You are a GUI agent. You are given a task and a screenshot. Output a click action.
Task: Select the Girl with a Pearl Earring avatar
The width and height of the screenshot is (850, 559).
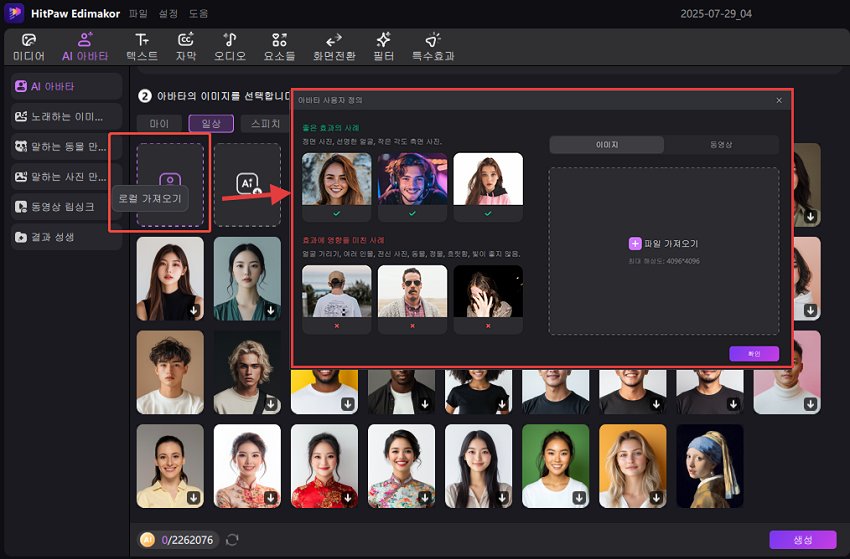710,466
